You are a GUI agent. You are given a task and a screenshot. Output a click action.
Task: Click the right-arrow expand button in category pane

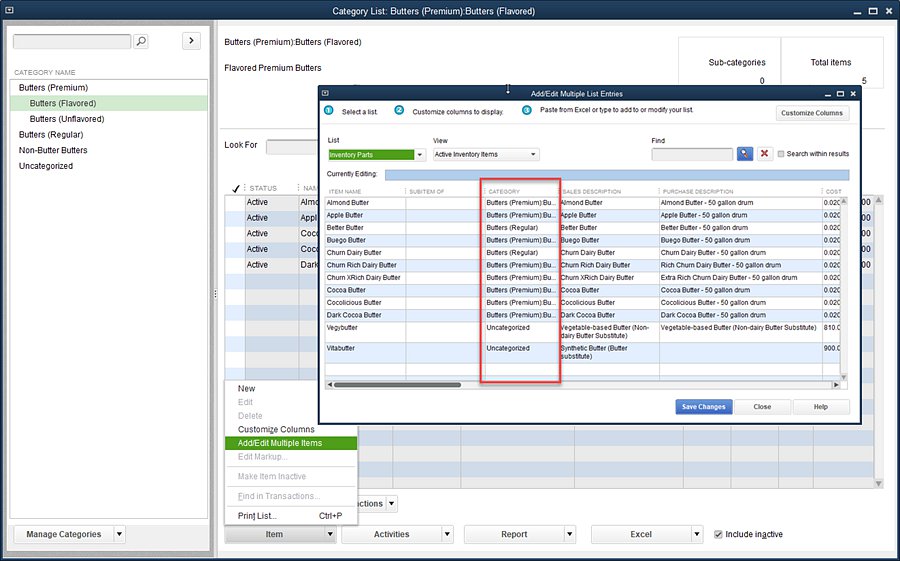[x=192, y=41]
